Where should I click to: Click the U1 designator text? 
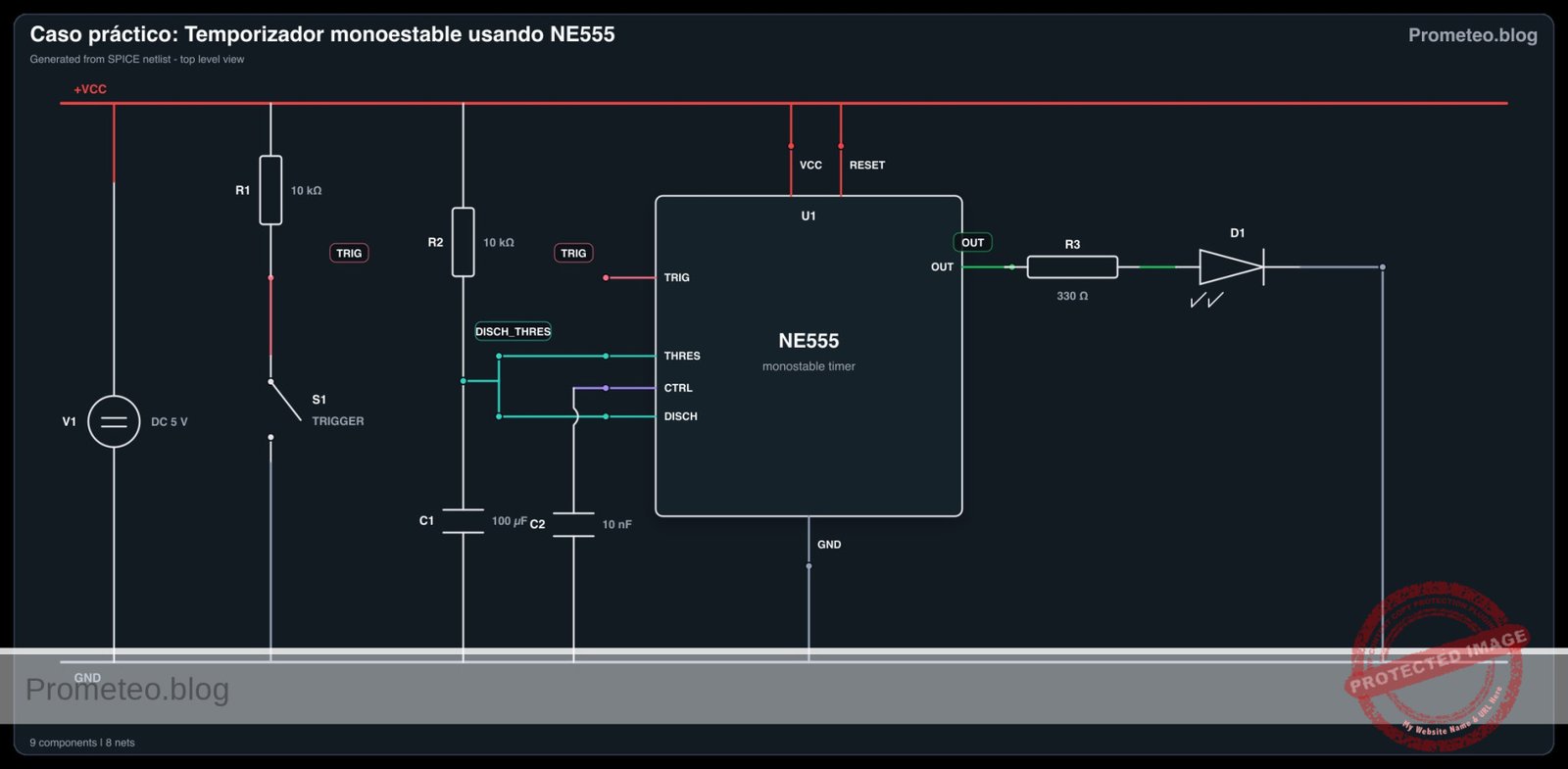point(808,216)
